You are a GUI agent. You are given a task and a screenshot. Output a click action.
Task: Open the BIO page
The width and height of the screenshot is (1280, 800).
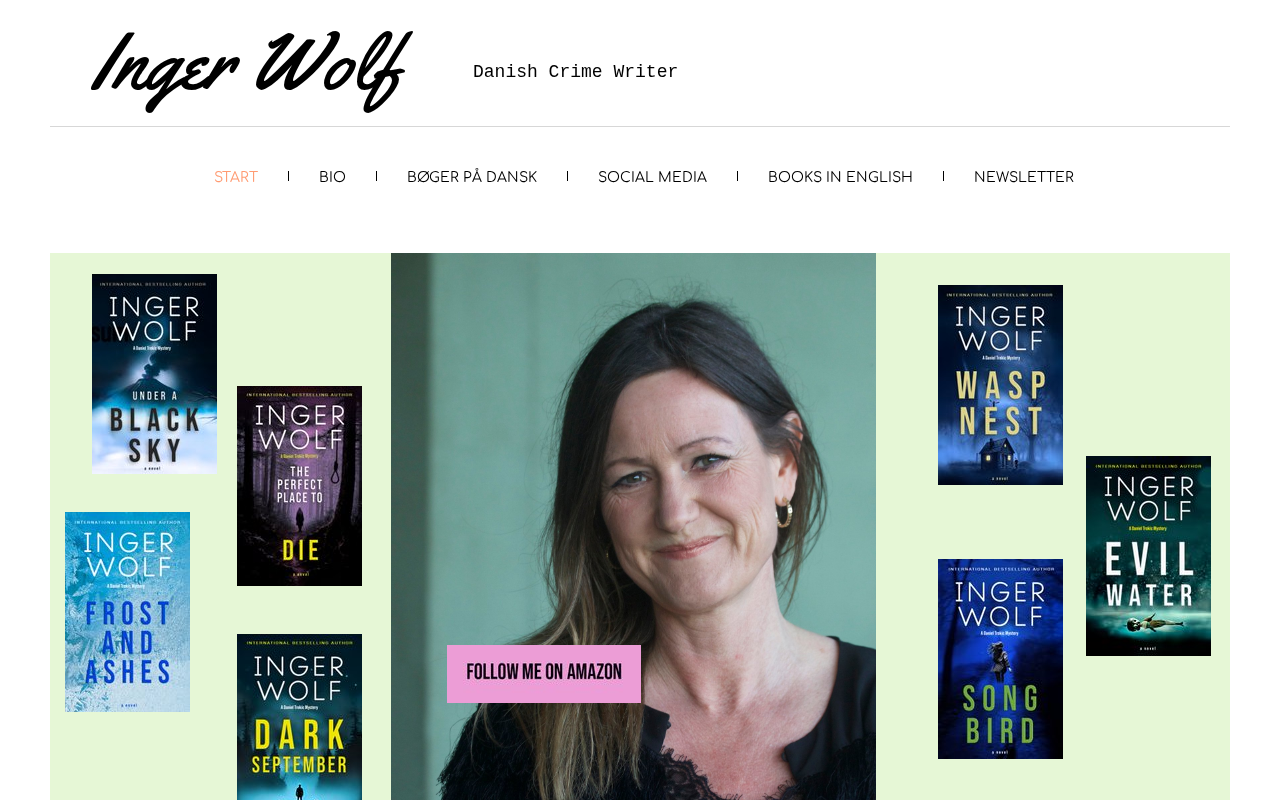[332, 177]
